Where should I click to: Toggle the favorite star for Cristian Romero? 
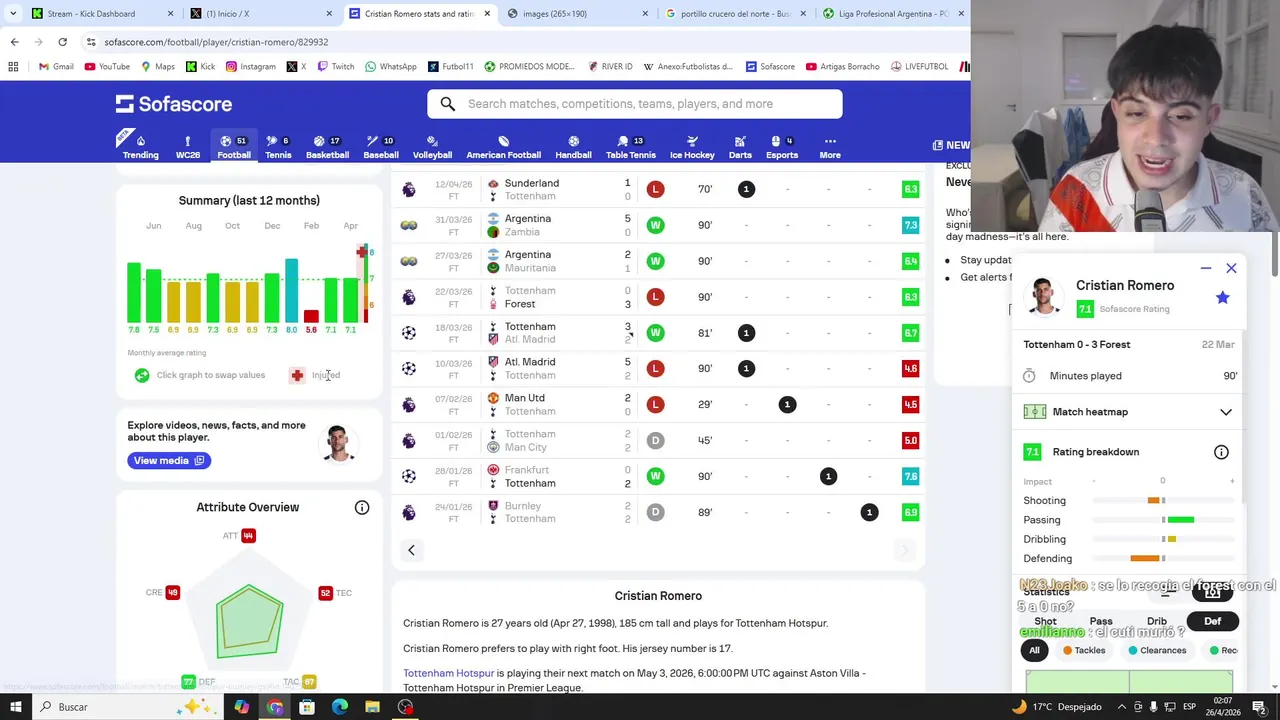(x=1222, y=297)
